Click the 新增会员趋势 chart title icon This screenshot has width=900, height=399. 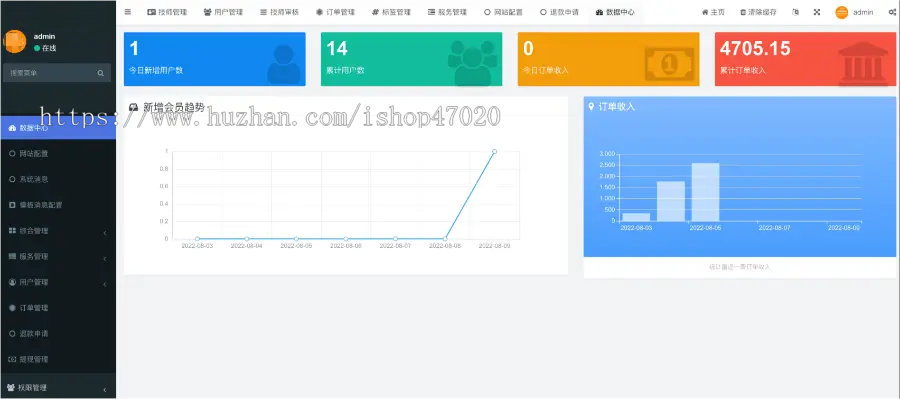tap(134, 107)
